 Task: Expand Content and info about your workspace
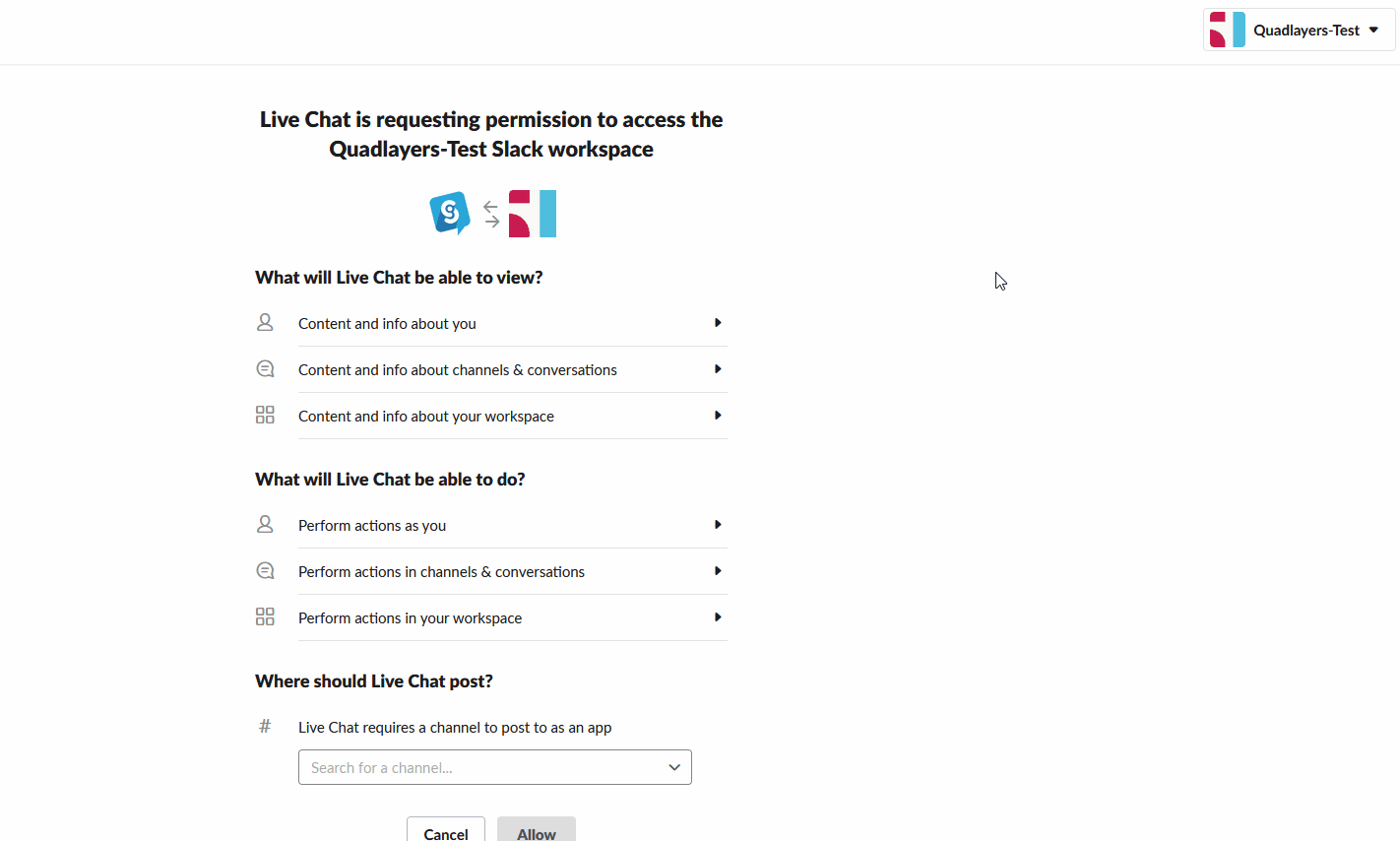coord(512,416)
